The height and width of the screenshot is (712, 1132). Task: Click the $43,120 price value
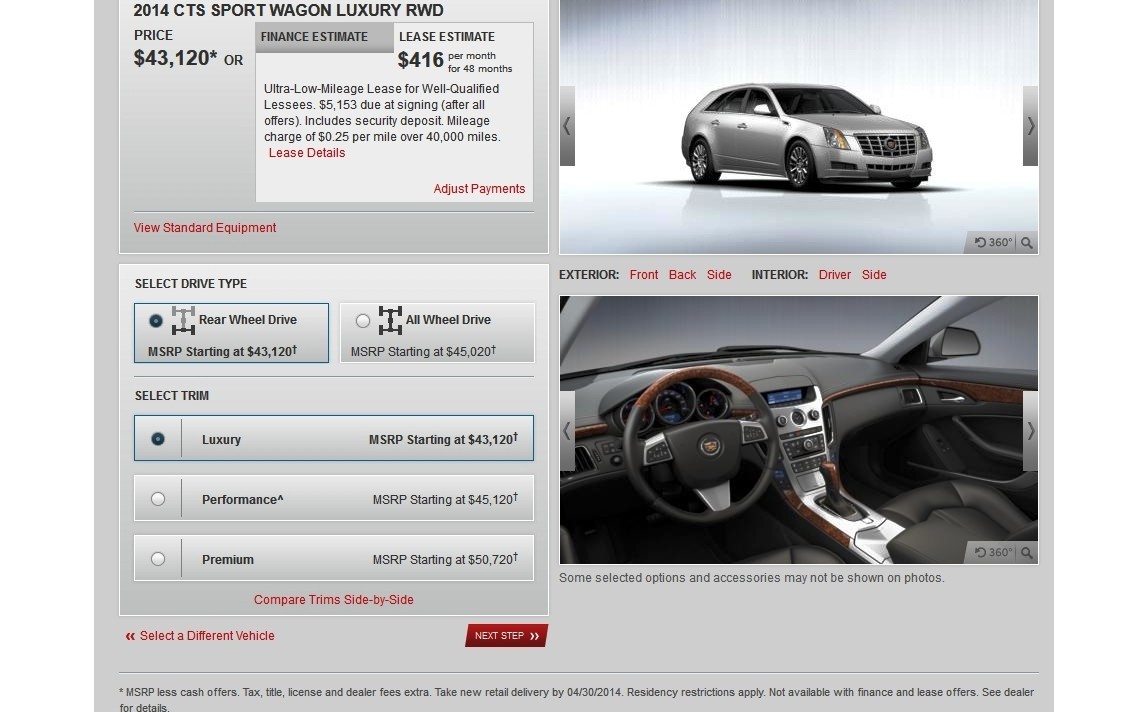pos(175,58)
